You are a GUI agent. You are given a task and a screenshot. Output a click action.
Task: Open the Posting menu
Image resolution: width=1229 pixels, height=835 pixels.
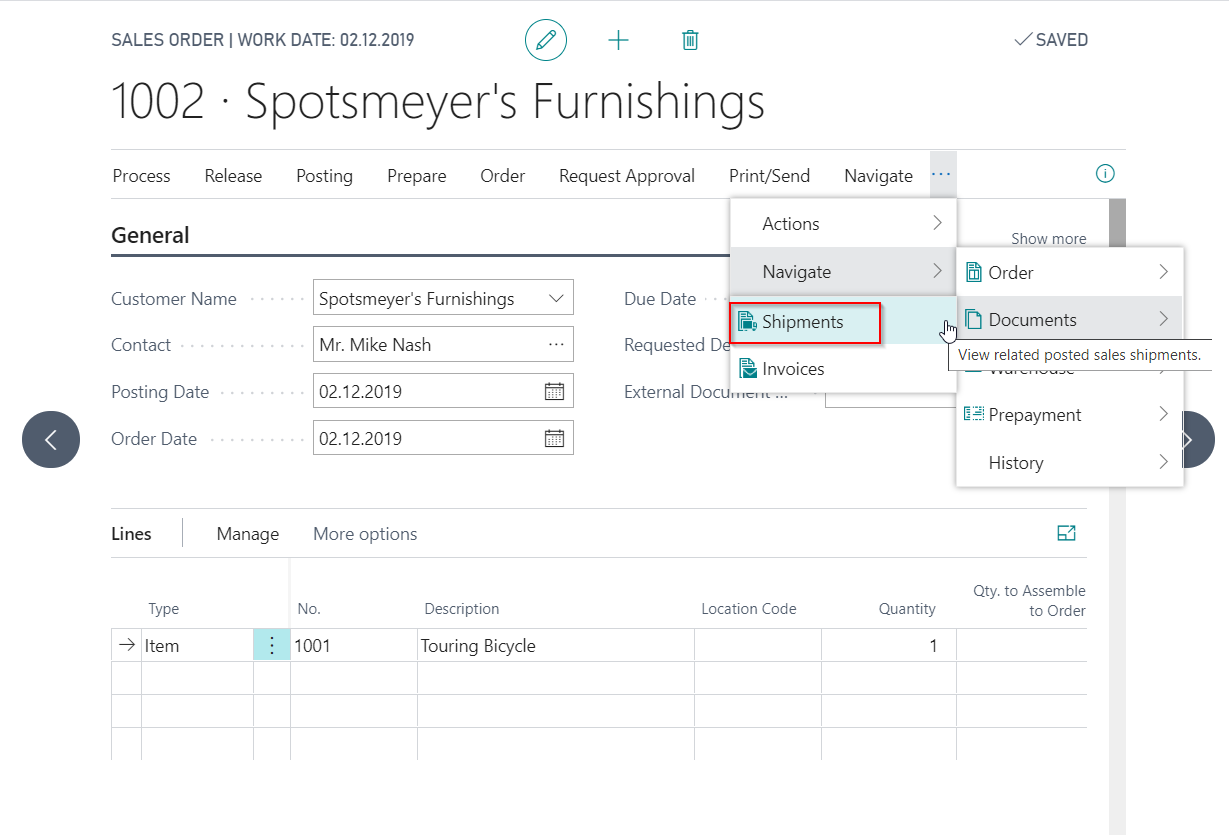pyautogui.click(x=324, y=176)
